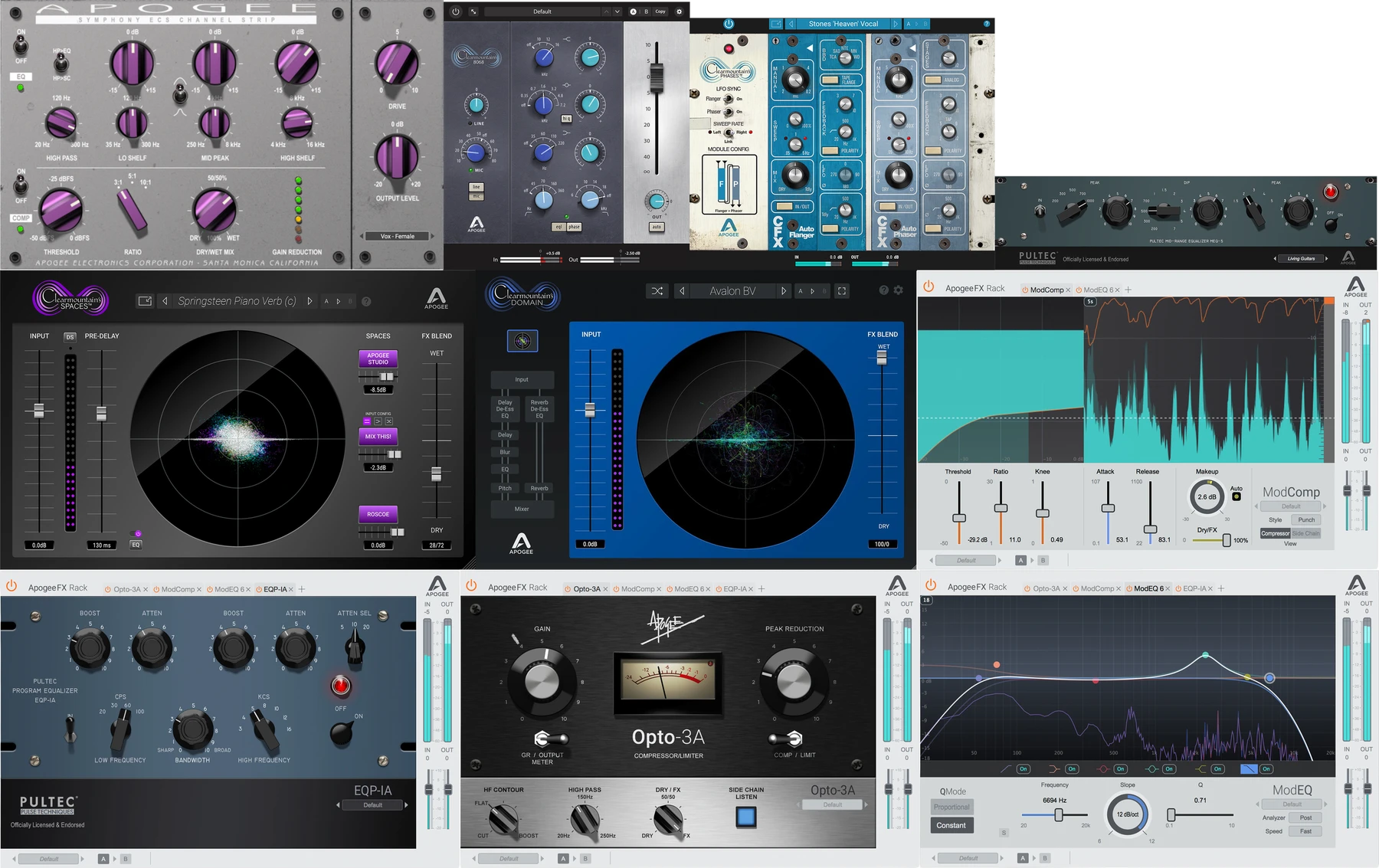Click the plus icon after ModEQ 6 tab in ModComp rack

coord(1128,290)
